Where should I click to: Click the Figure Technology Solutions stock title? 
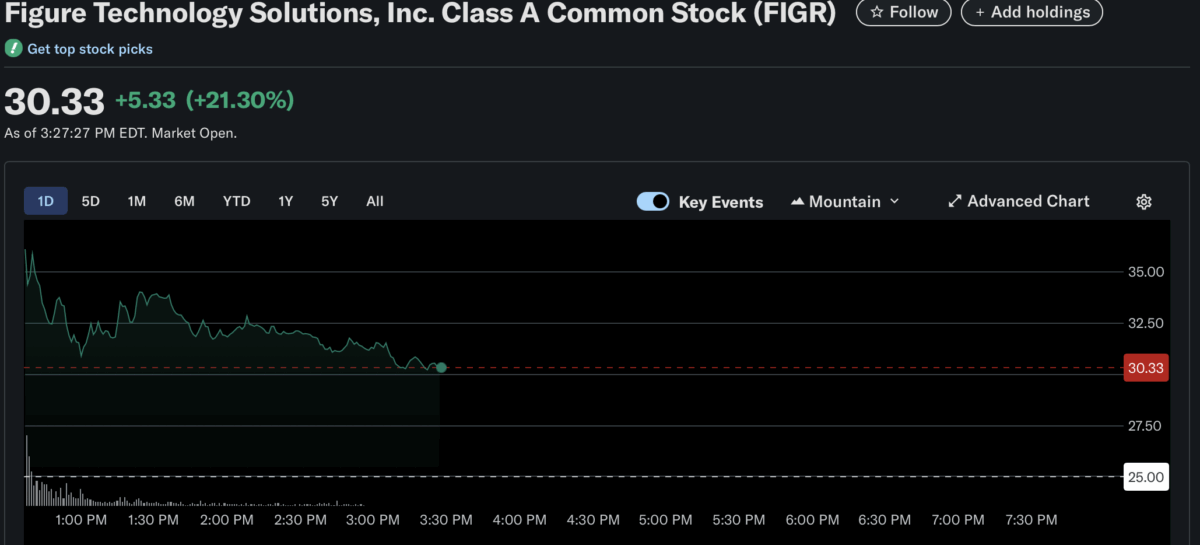tap(420, 13)
